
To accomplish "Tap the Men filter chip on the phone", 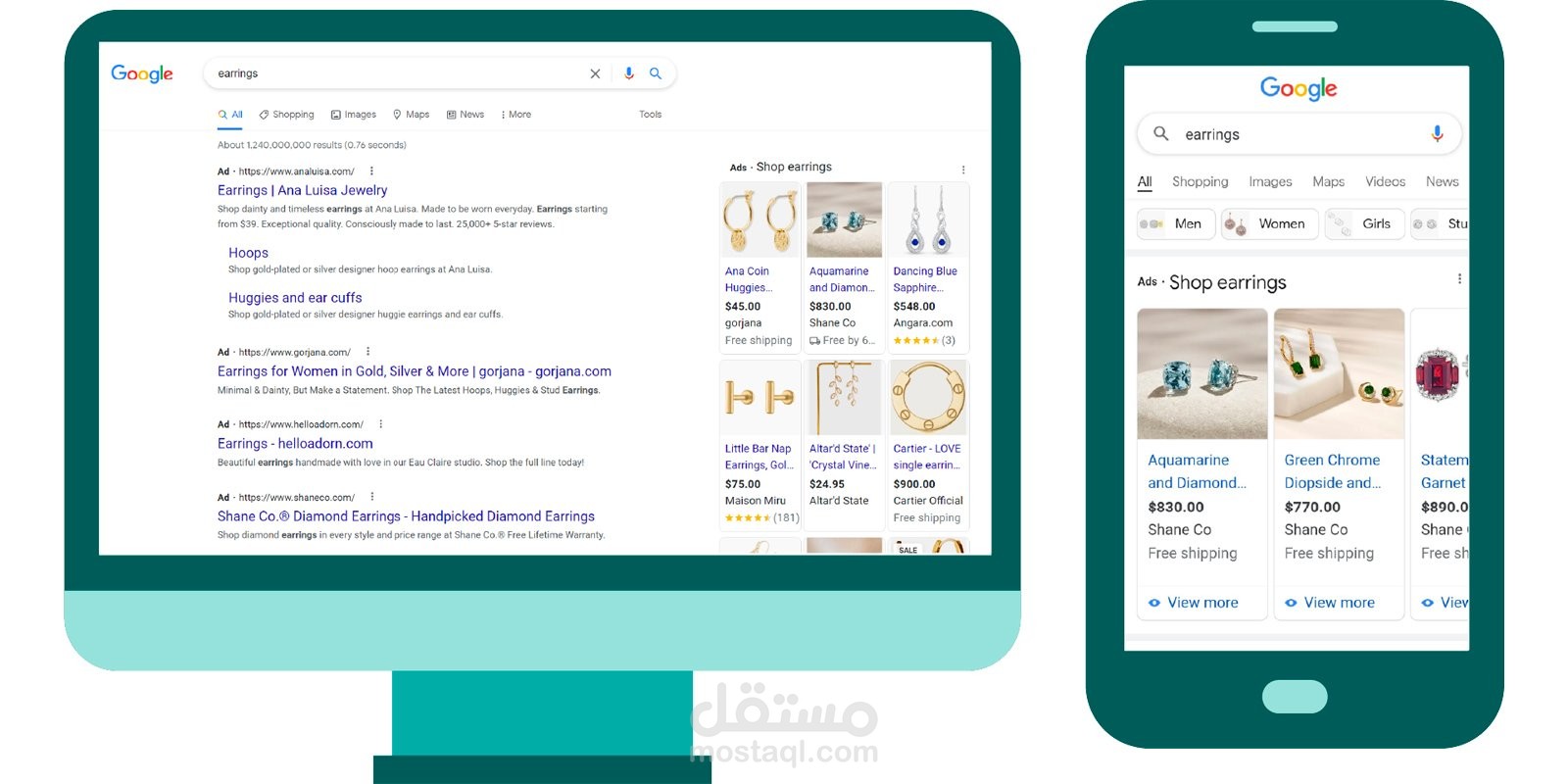I will pyautogui.click(x=1176, y=224).
